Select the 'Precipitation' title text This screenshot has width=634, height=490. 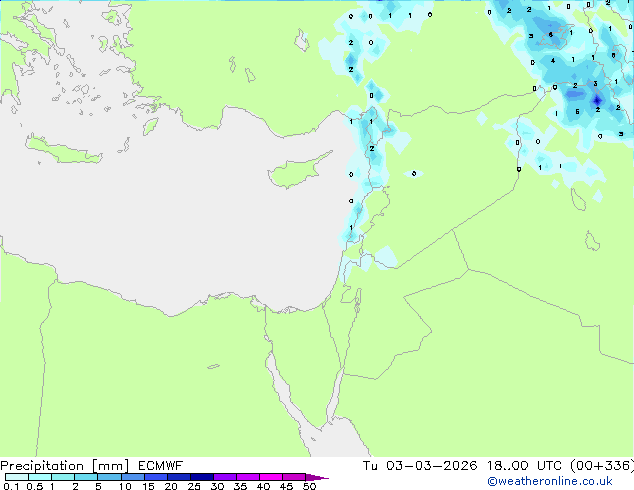pyautogui.click(x=42, y=466)
